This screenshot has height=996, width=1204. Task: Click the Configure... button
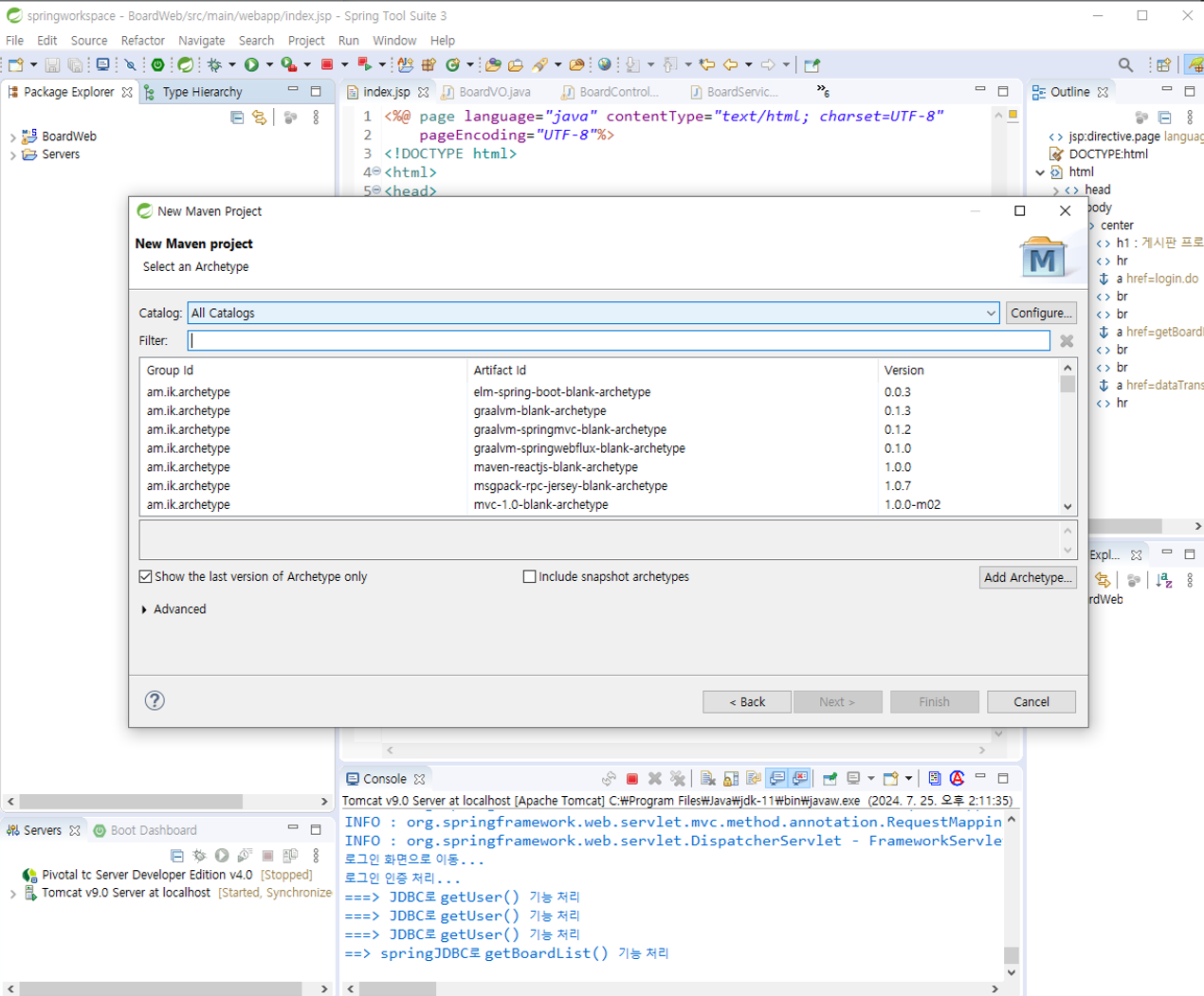(x=1041, y=313)
